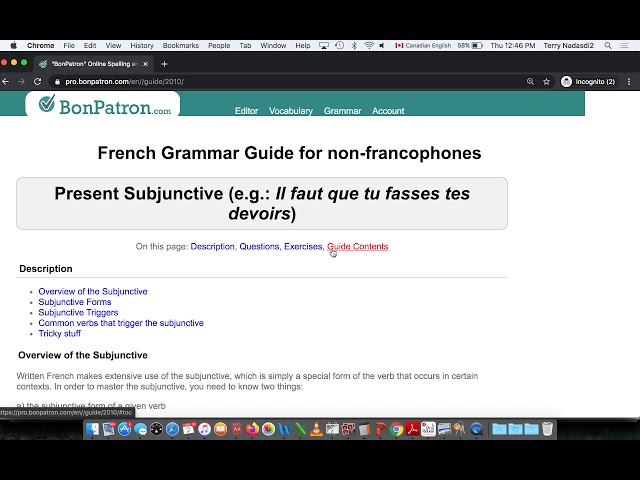Click the Wi-Fi menu bar icon
Screen dimensions: 640x480
click(x=369, y=45)
